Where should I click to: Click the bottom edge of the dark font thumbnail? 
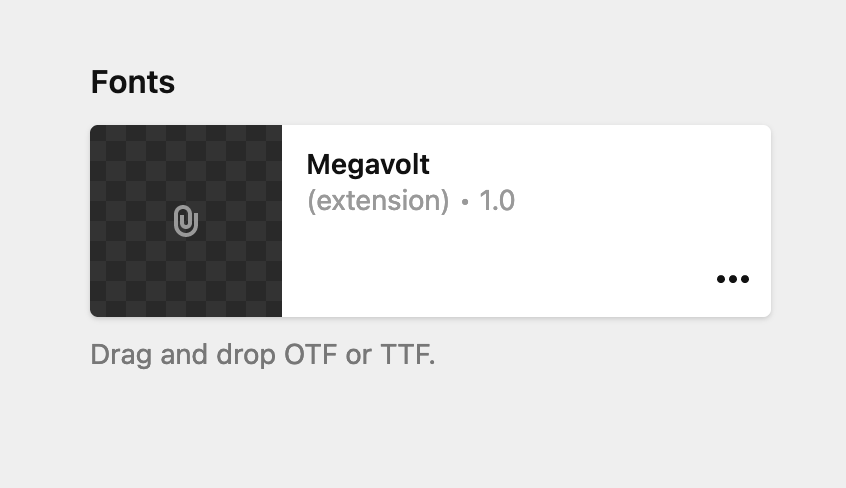pos(186,314)
